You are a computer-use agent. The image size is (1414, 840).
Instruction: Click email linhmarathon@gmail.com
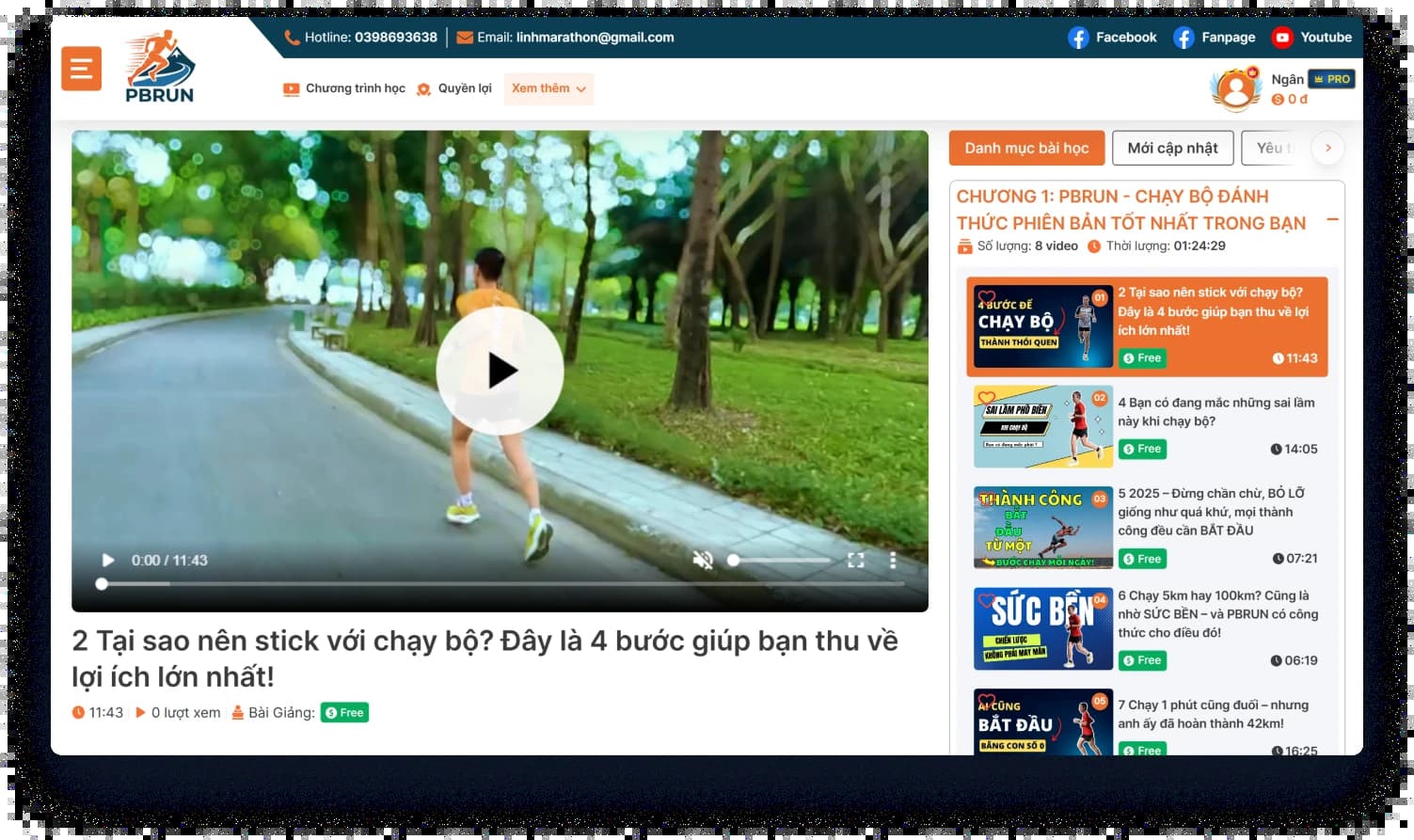click(x=596, y=38)
